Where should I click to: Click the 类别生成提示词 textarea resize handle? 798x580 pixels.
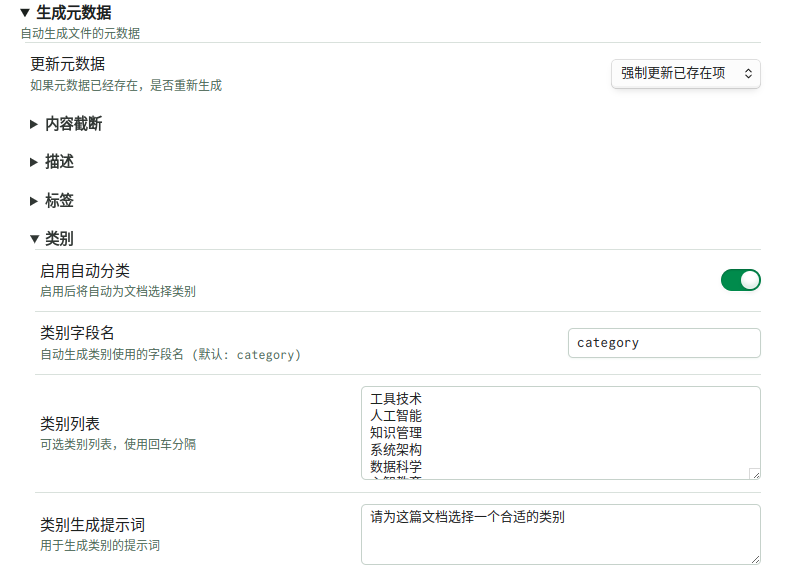(754, 558)
